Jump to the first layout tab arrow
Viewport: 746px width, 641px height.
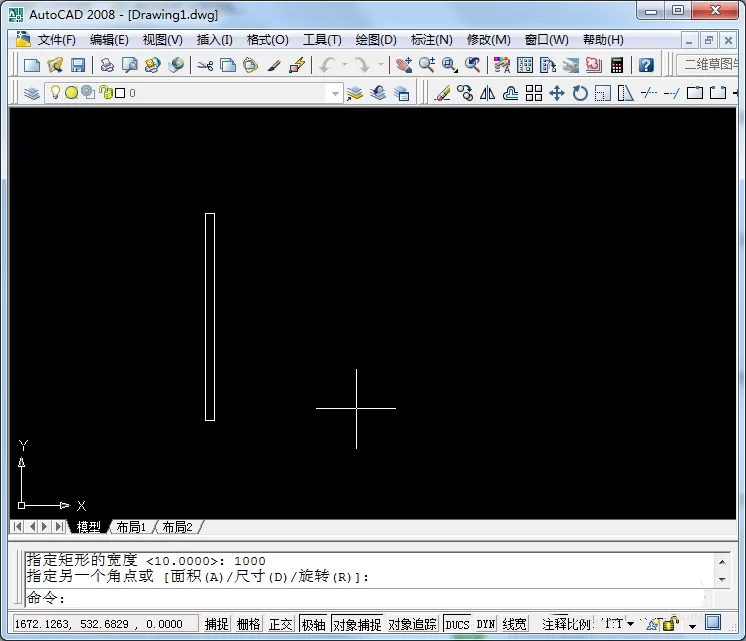[17, 526]
